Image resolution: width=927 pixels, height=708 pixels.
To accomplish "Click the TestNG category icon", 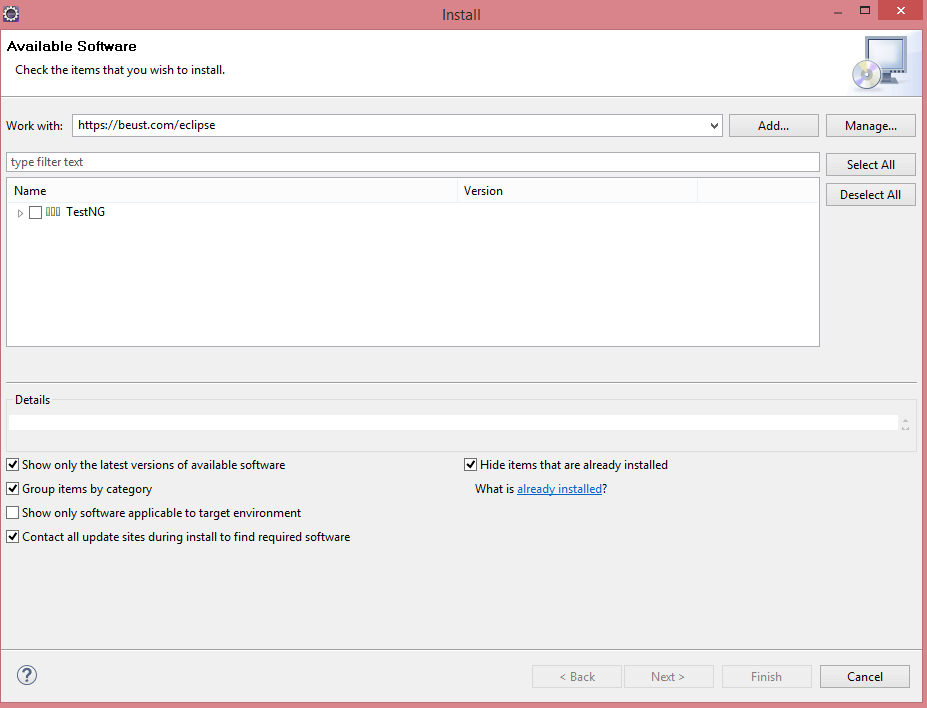I will 53,212.
